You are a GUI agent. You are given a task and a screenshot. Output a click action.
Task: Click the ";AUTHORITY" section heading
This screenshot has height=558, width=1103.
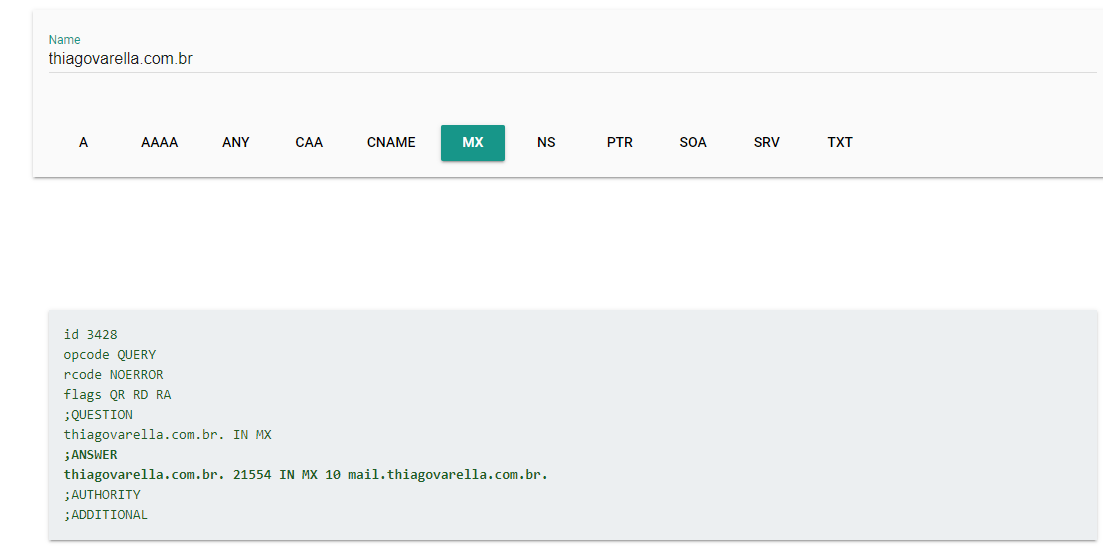point(102,495)
